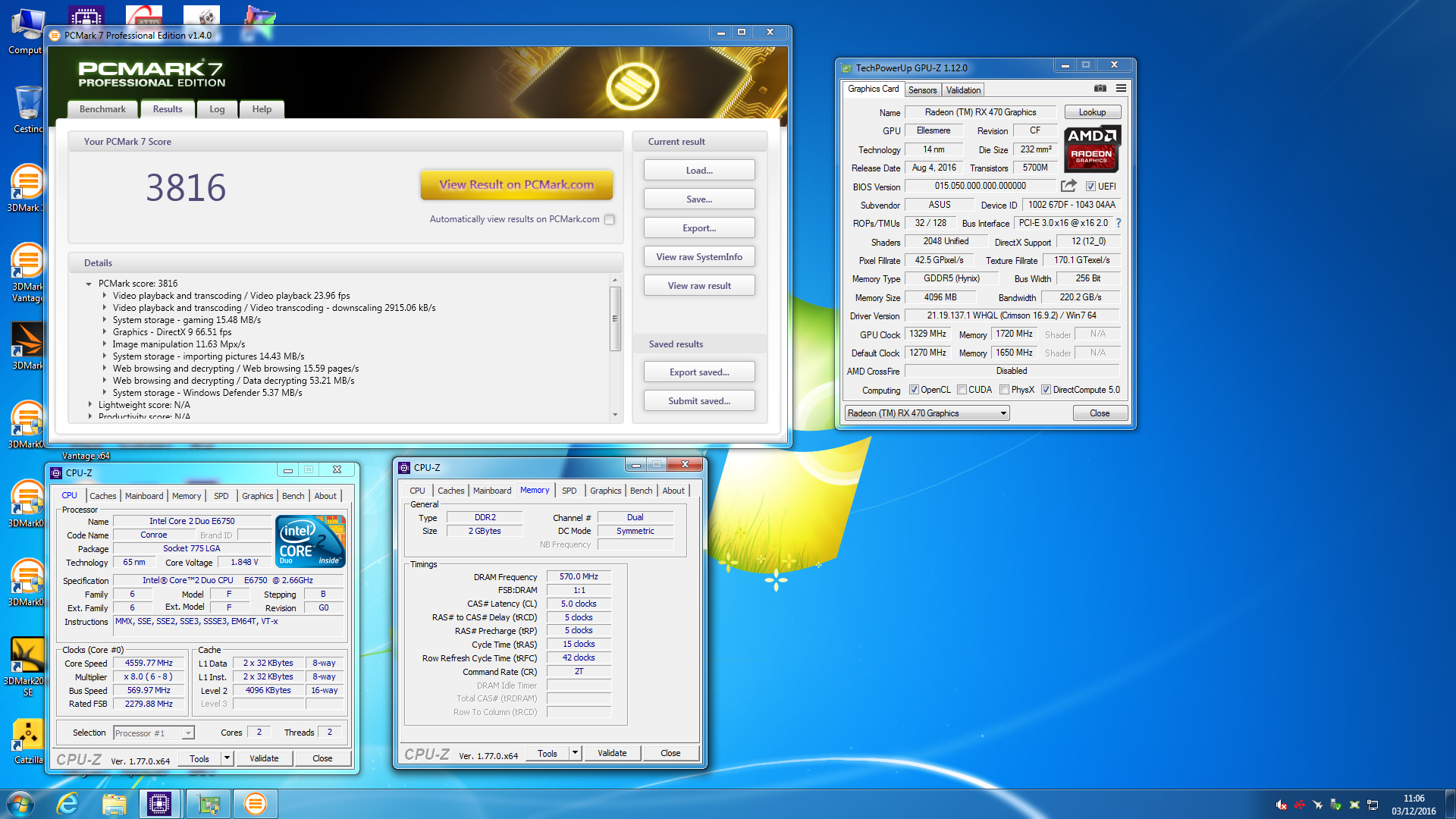Open the Cestino recycle bin icon

point(28,109)
